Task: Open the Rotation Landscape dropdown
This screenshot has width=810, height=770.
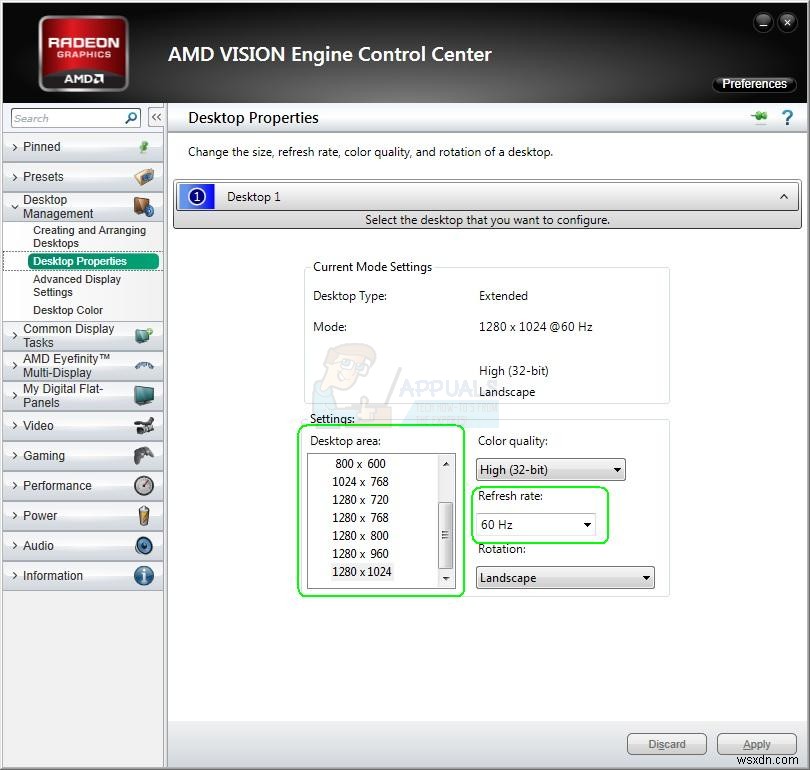Action: click(565, 577)
